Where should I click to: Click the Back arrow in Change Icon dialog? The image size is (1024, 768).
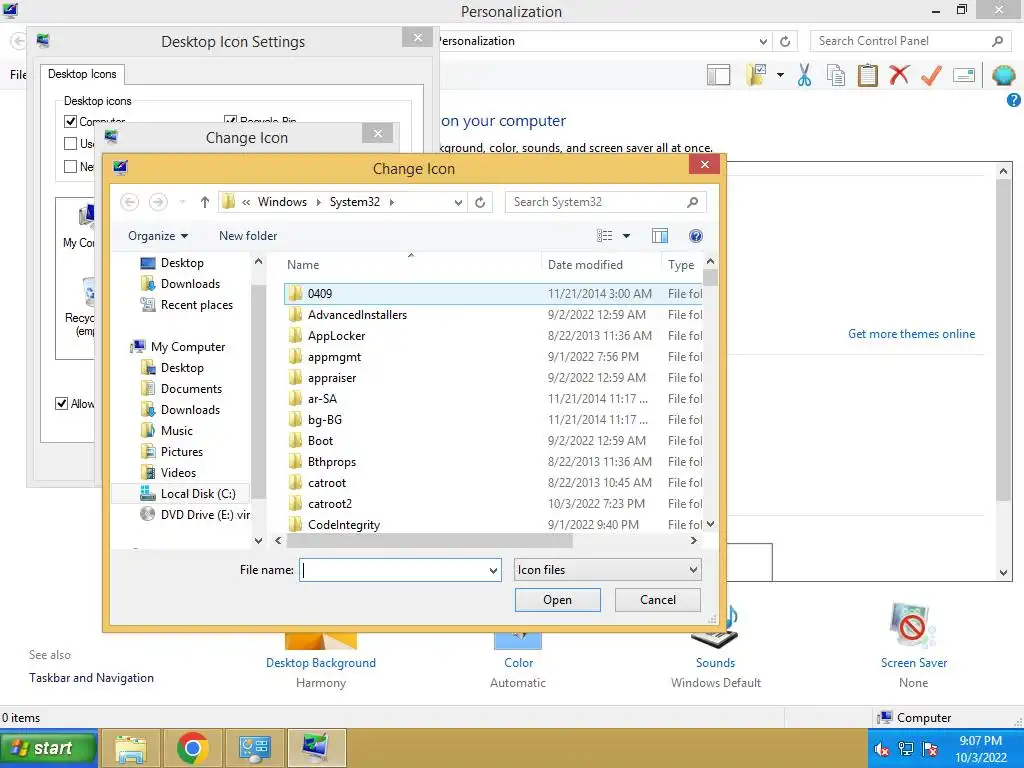tap(129, 202)
